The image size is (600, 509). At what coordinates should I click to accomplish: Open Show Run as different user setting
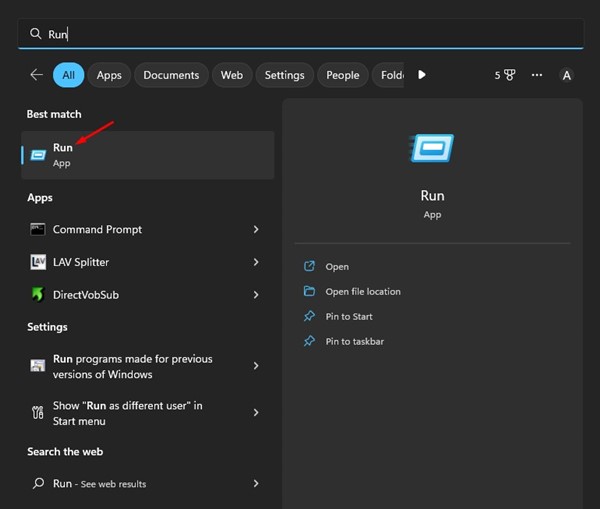(x=148, y=413)
